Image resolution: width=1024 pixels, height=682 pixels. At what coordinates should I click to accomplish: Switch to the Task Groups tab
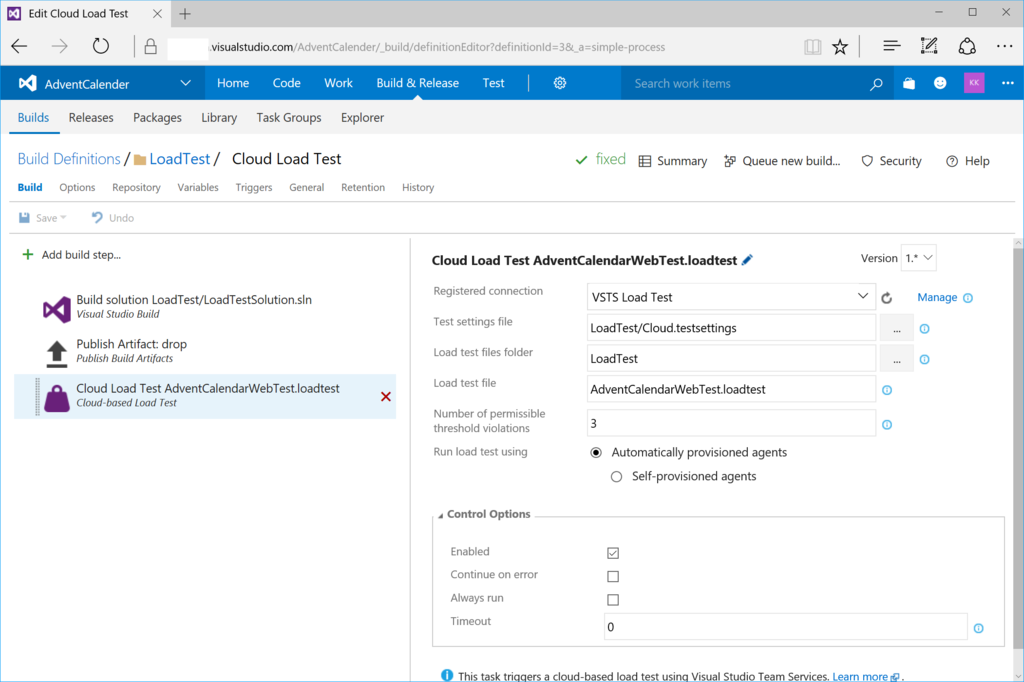[x=289, y=118]
